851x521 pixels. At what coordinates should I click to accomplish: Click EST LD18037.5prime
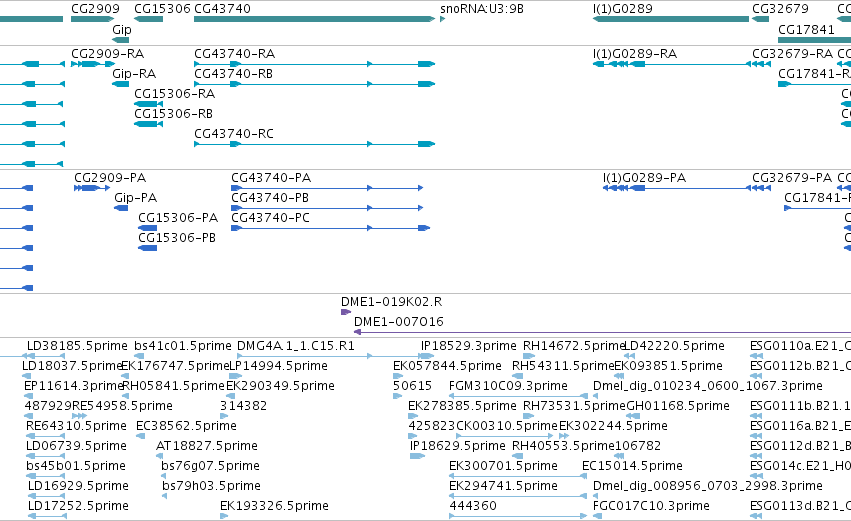click(x=72, y=366)
